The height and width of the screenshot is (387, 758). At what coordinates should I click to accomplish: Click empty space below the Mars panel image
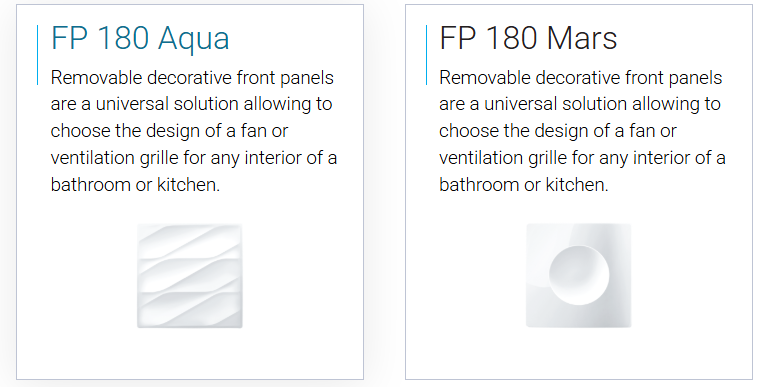click(579, 354)
